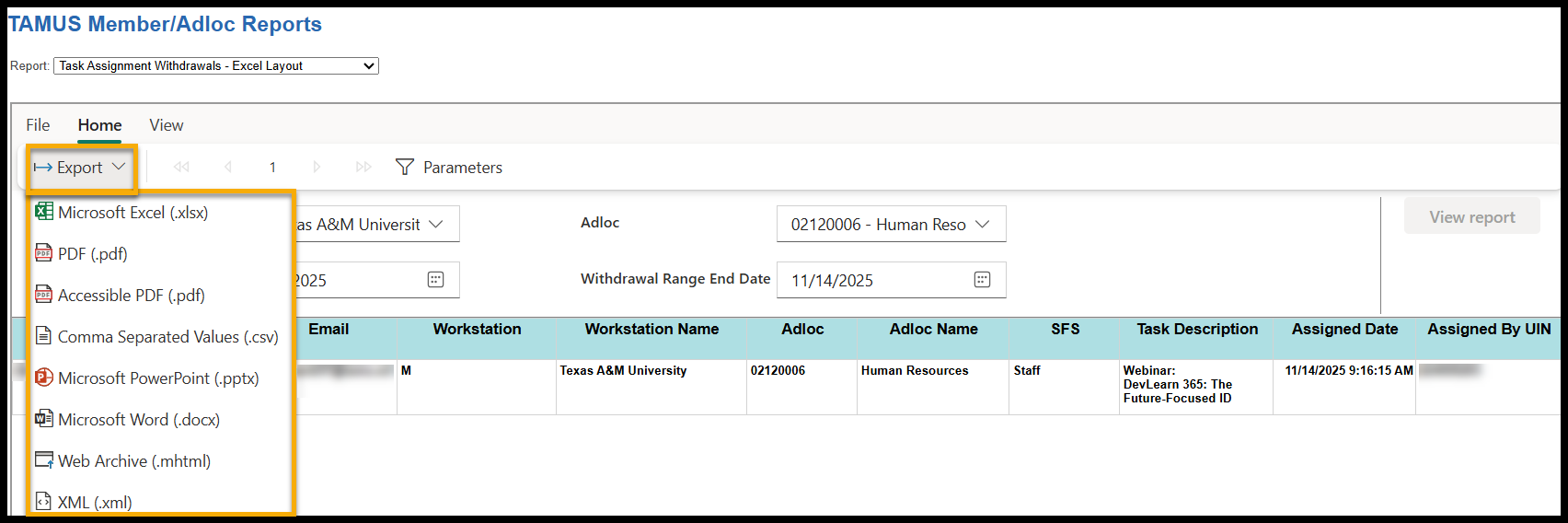This screenshot has width=1568, height=523.
Task: Go to the next report page
Action: [317, 167]
